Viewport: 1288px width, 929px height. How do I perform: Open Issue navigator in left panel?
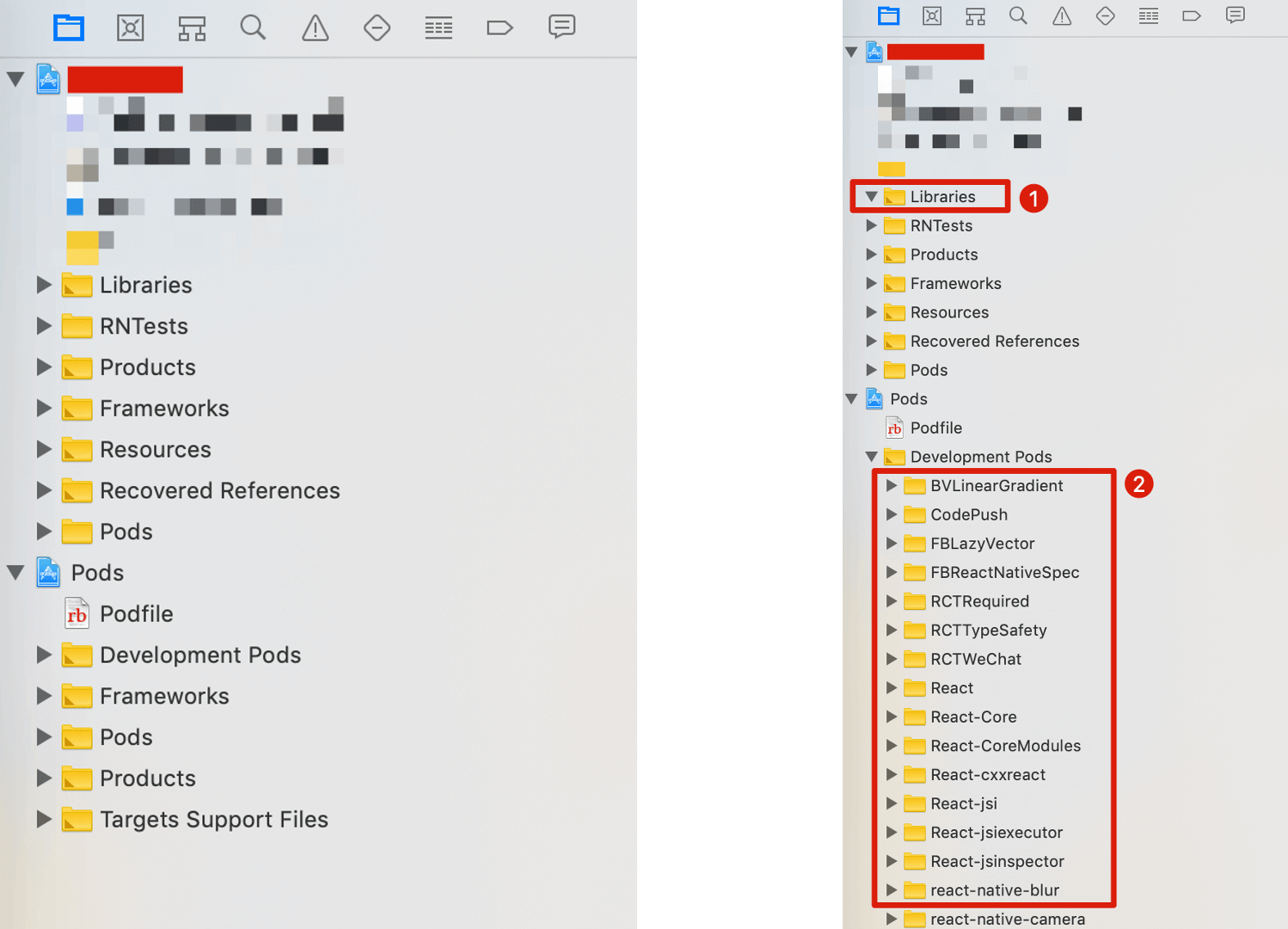pos(316,28)
